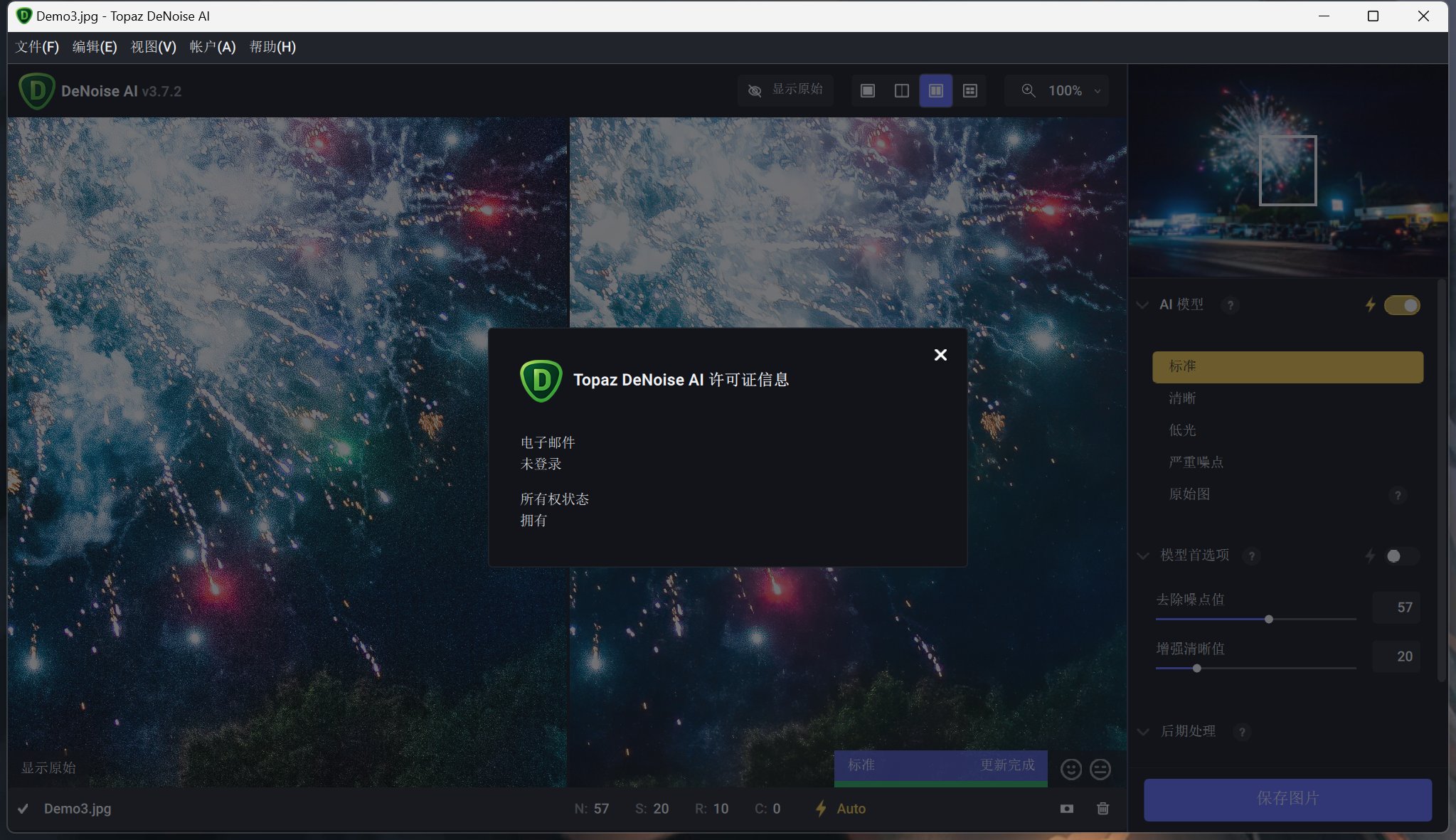Viewport: 1456px width, 840px height.
Task: Collapse the 后期处理 section
Action: (x=1143, y=732)
